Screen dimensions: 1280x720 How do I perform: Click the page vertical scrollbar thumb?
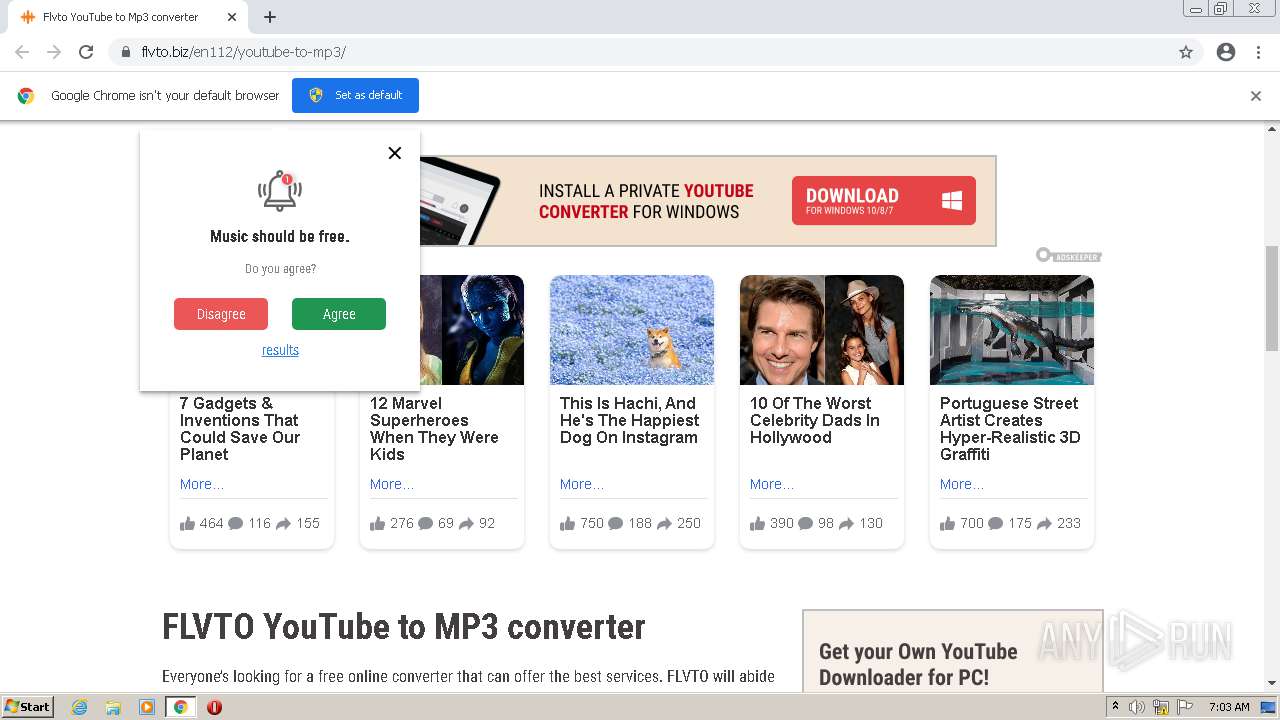coord(1272,298)
